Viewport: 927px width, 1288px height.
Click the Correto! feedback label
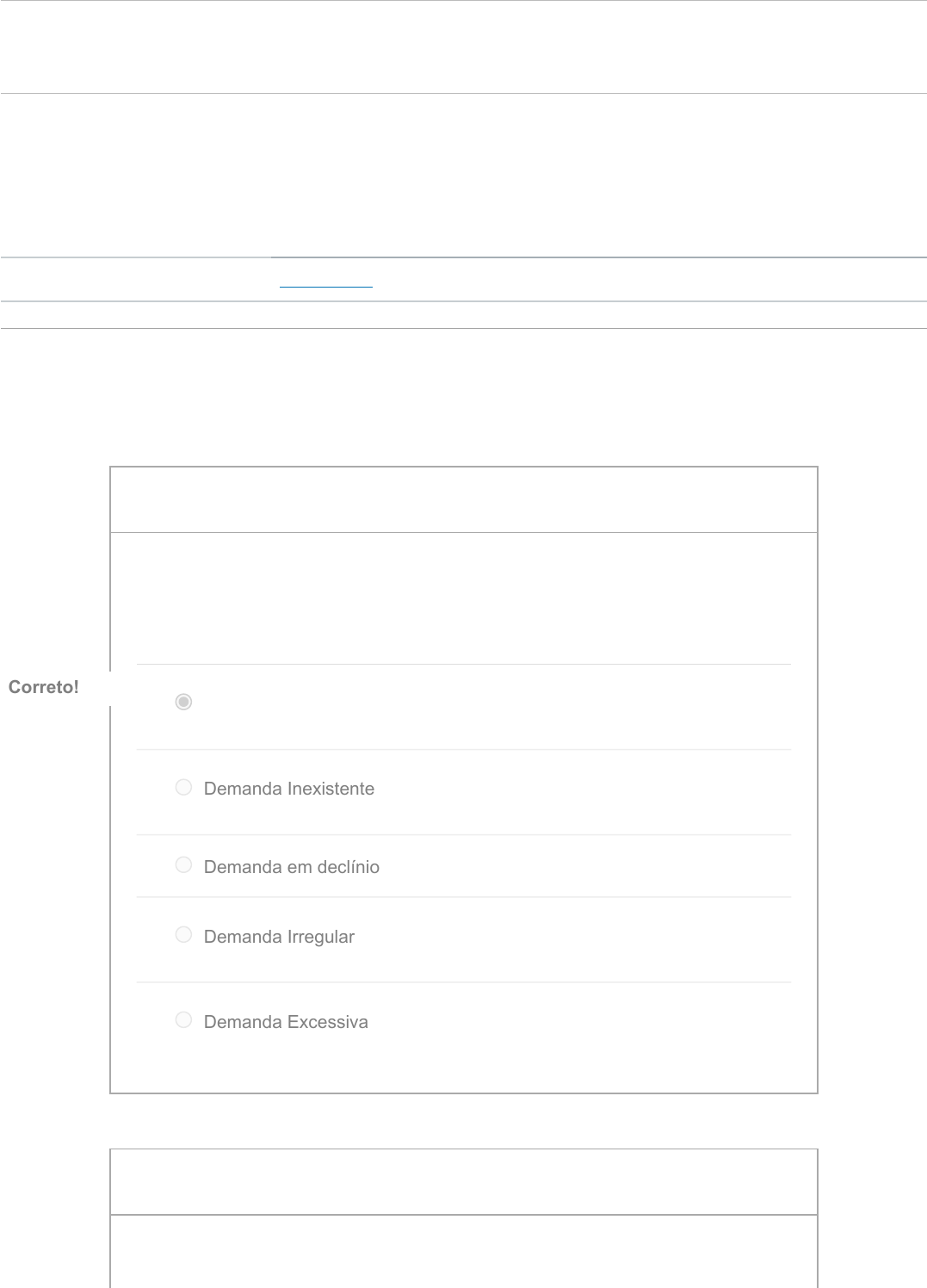44,687
